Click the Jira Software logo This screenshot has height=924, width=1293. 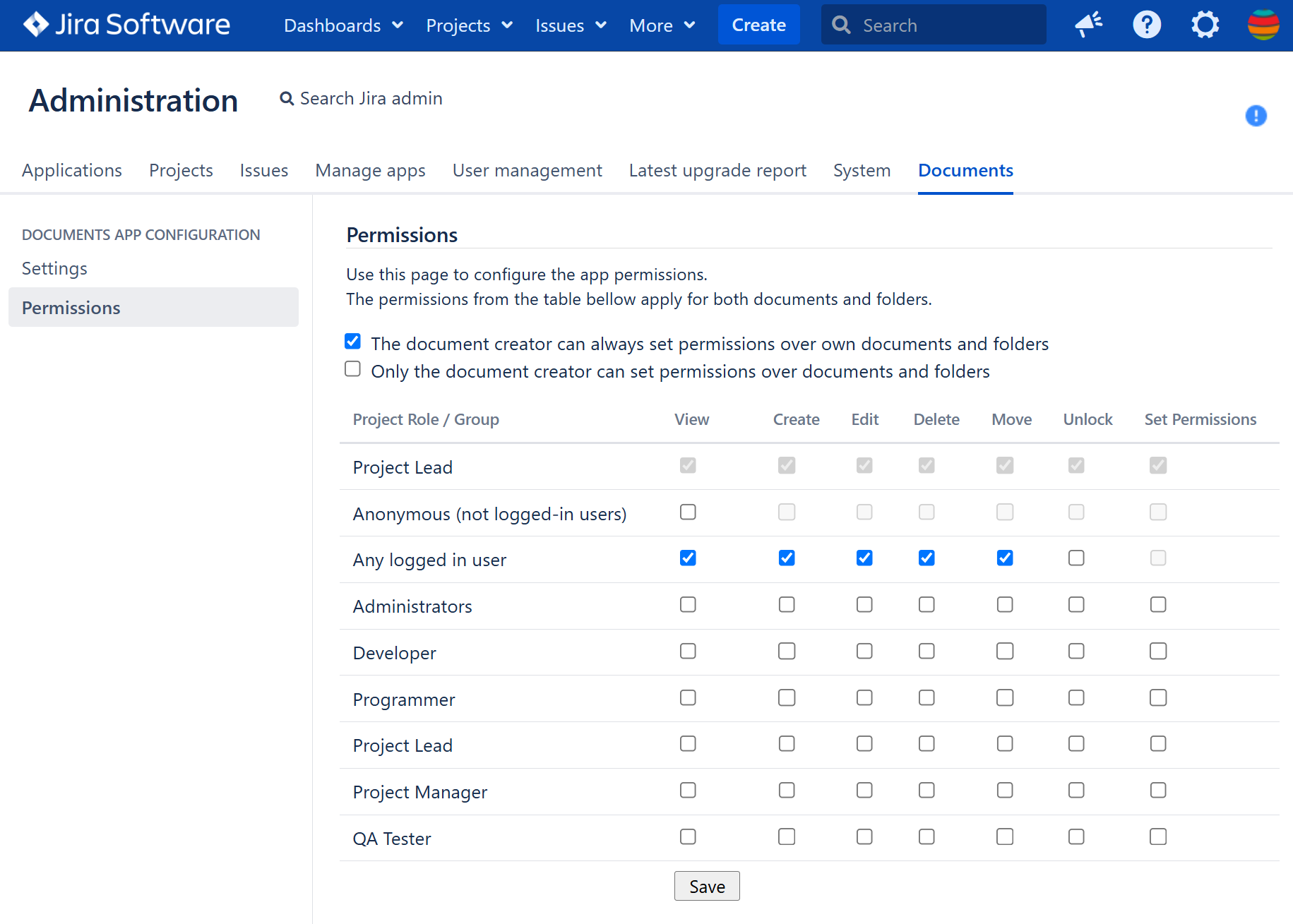[x=126, y=24]
